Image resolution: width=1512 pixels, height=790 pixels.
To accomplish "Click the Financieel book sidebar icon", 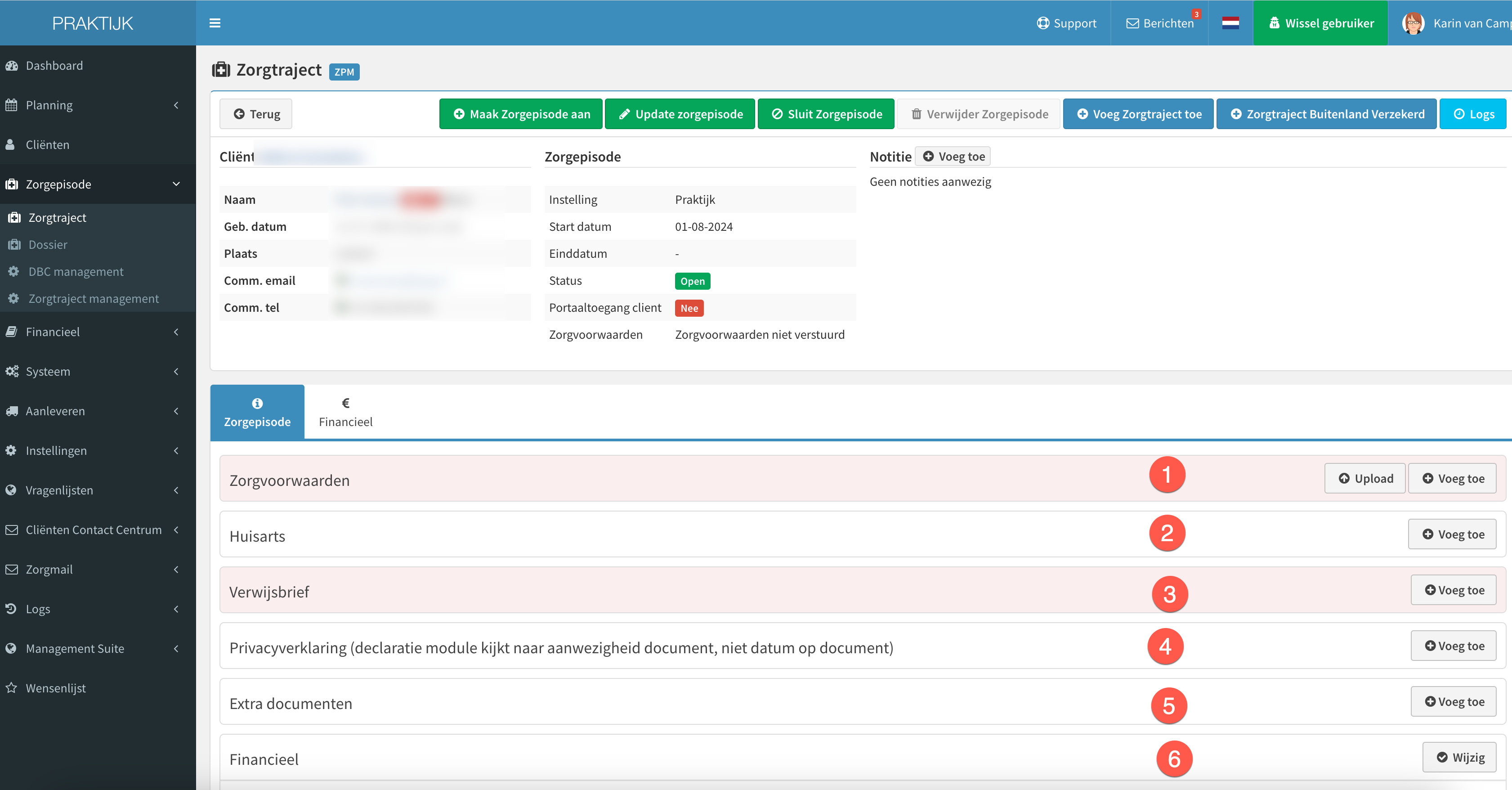I will (x=11, y=332).
